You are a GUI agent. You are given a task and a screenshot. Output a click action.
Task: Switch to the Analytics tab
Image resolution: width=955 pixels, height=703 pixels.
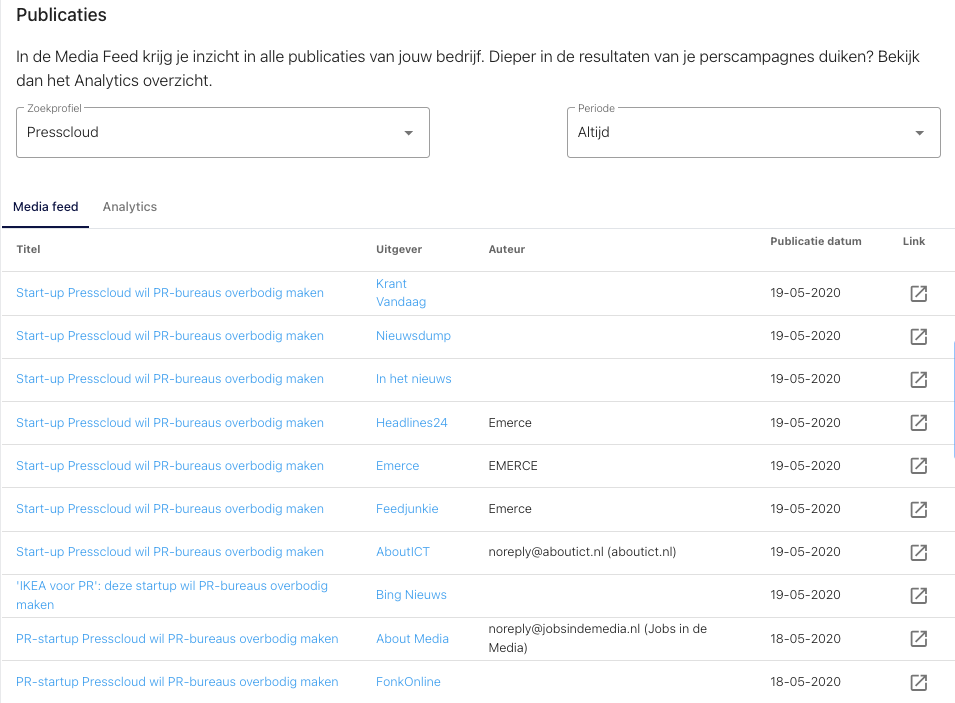pyautogui.click(x=130, y=207)
